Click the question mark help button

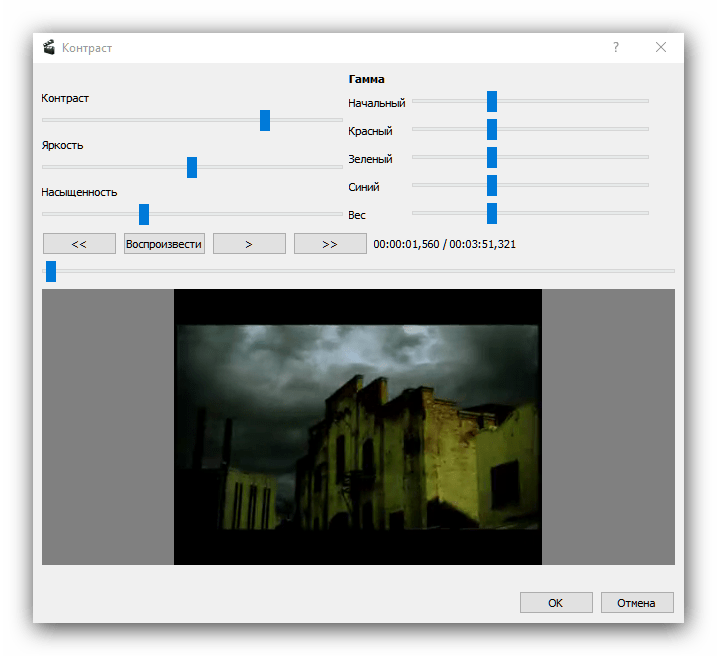click(616, 47)
